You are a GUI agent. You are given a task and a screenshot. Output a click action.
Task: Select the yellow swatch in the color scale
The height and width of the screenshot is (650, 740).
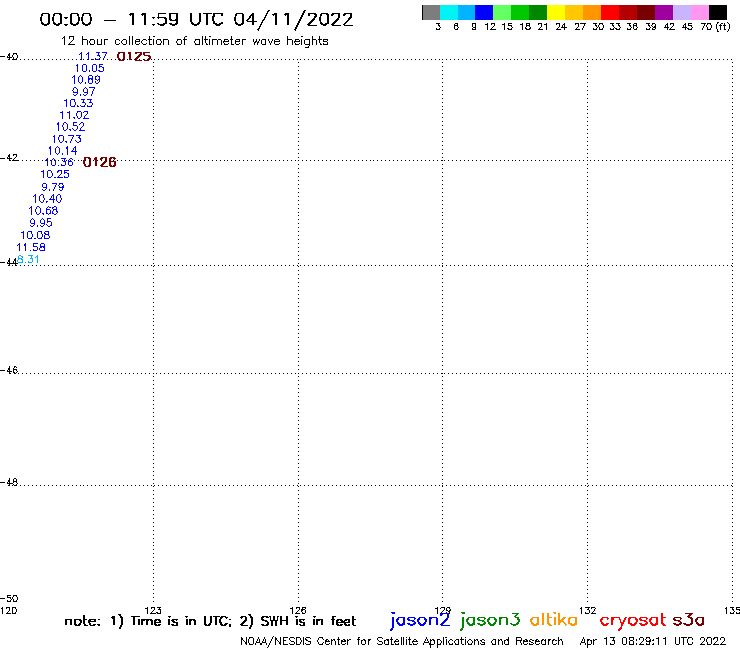pyautogui.click(x=556, y=12)
